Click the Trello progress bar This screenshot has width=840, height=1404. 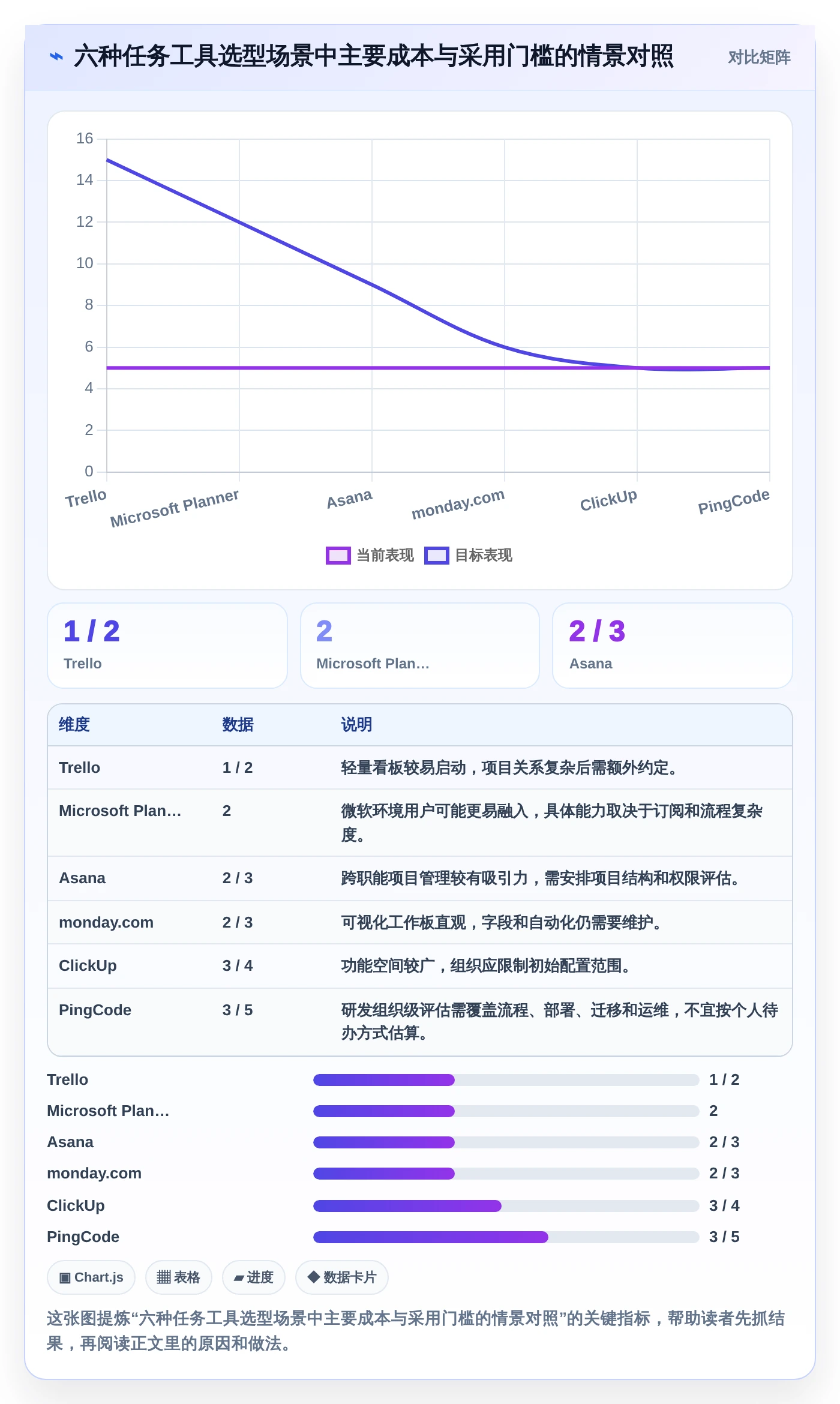click(506, 1080)
